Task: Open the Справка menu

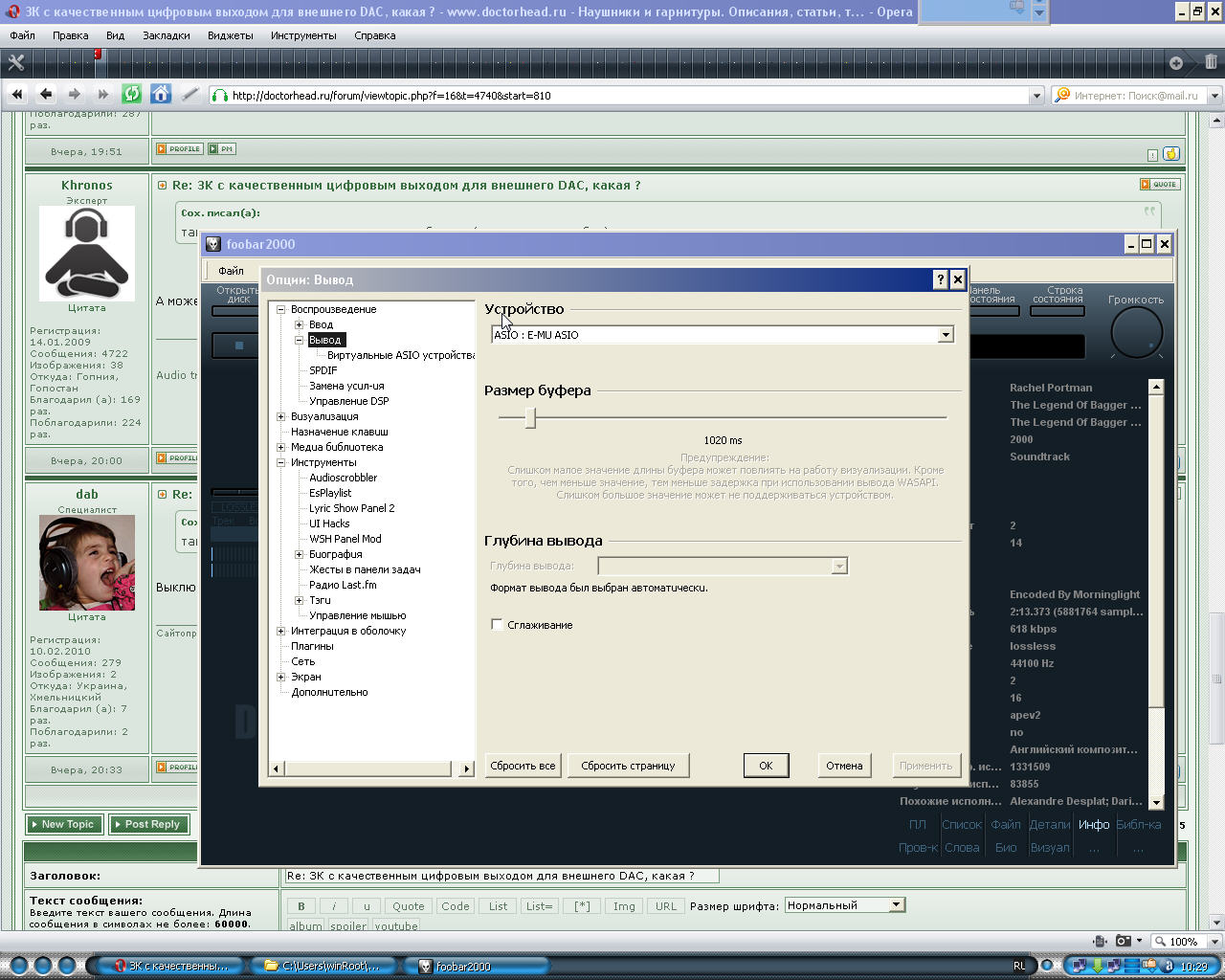Action: pyautogui.click(x=374, y=35)
